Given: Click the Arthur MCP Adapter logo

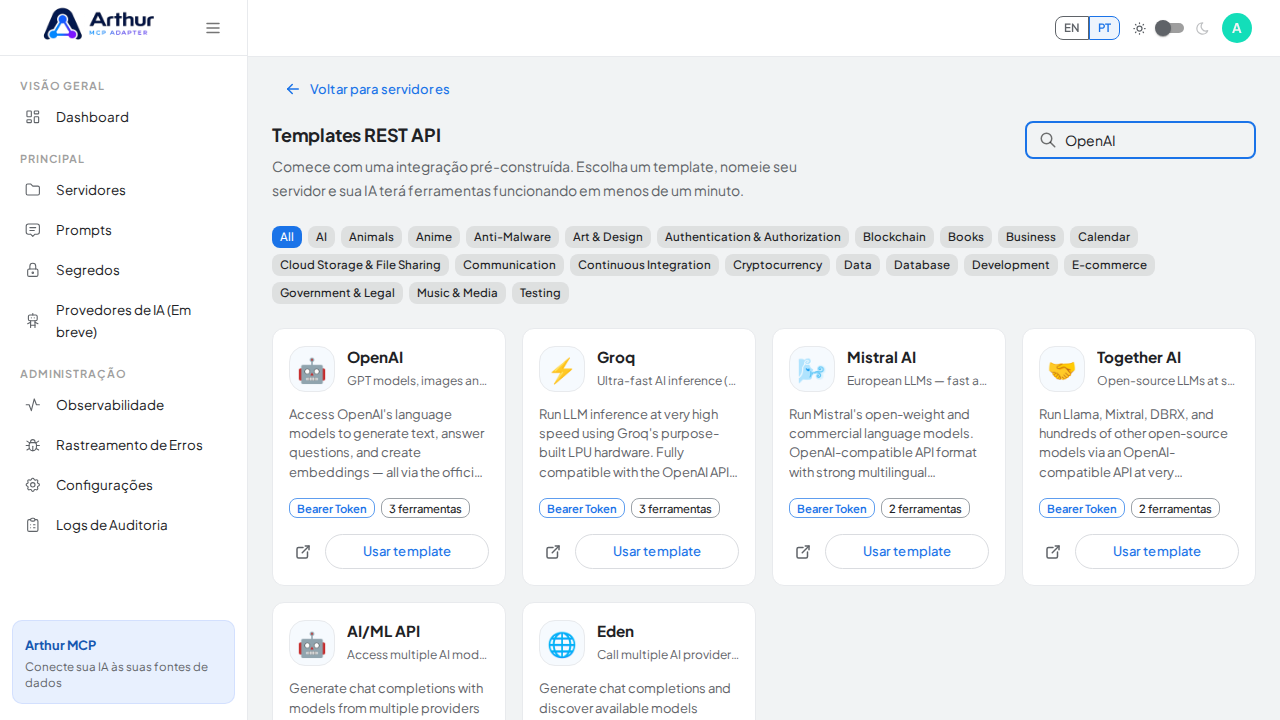Looking at the screenshot, I should [x=99, y=24].
